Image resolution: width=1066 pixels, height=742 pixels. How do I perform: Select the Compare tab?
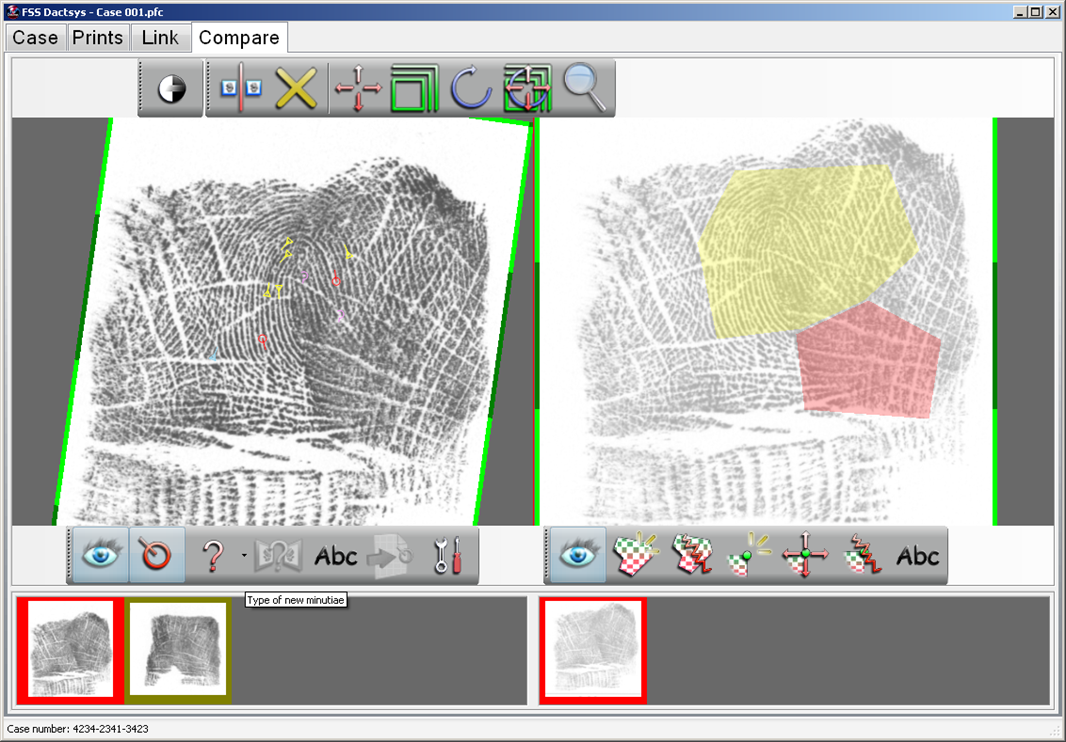coord(239,37)
